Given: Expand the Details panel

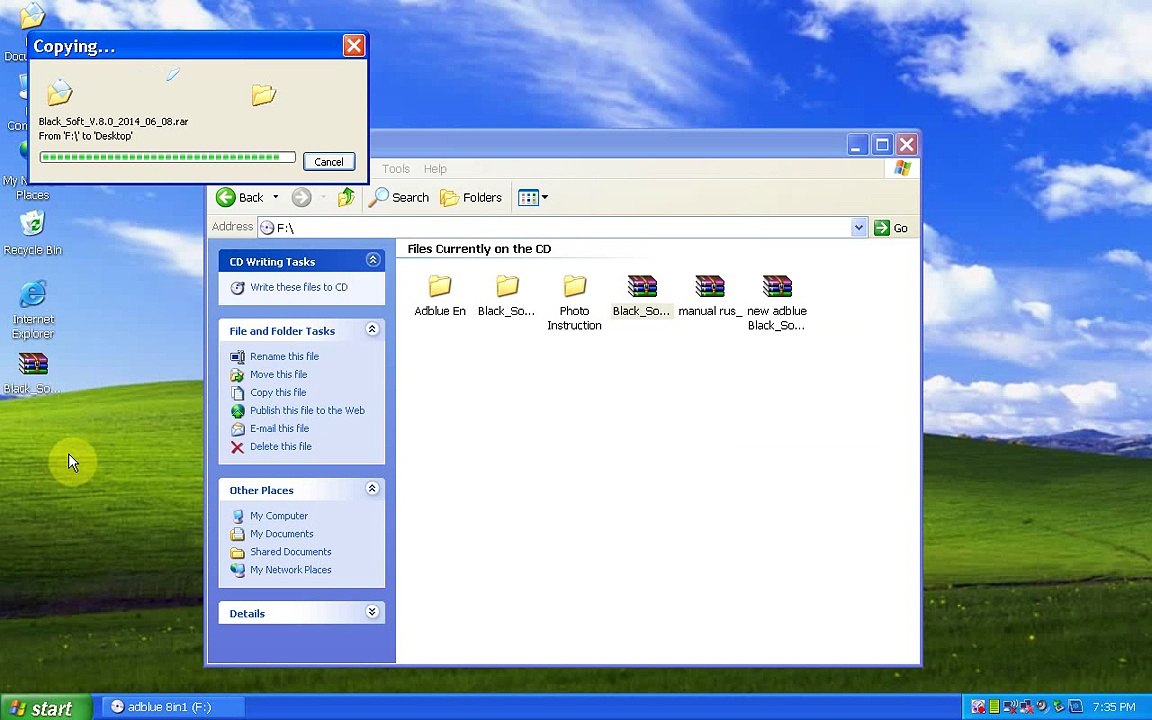Looking at the screenshot, I should pos(372,612).
